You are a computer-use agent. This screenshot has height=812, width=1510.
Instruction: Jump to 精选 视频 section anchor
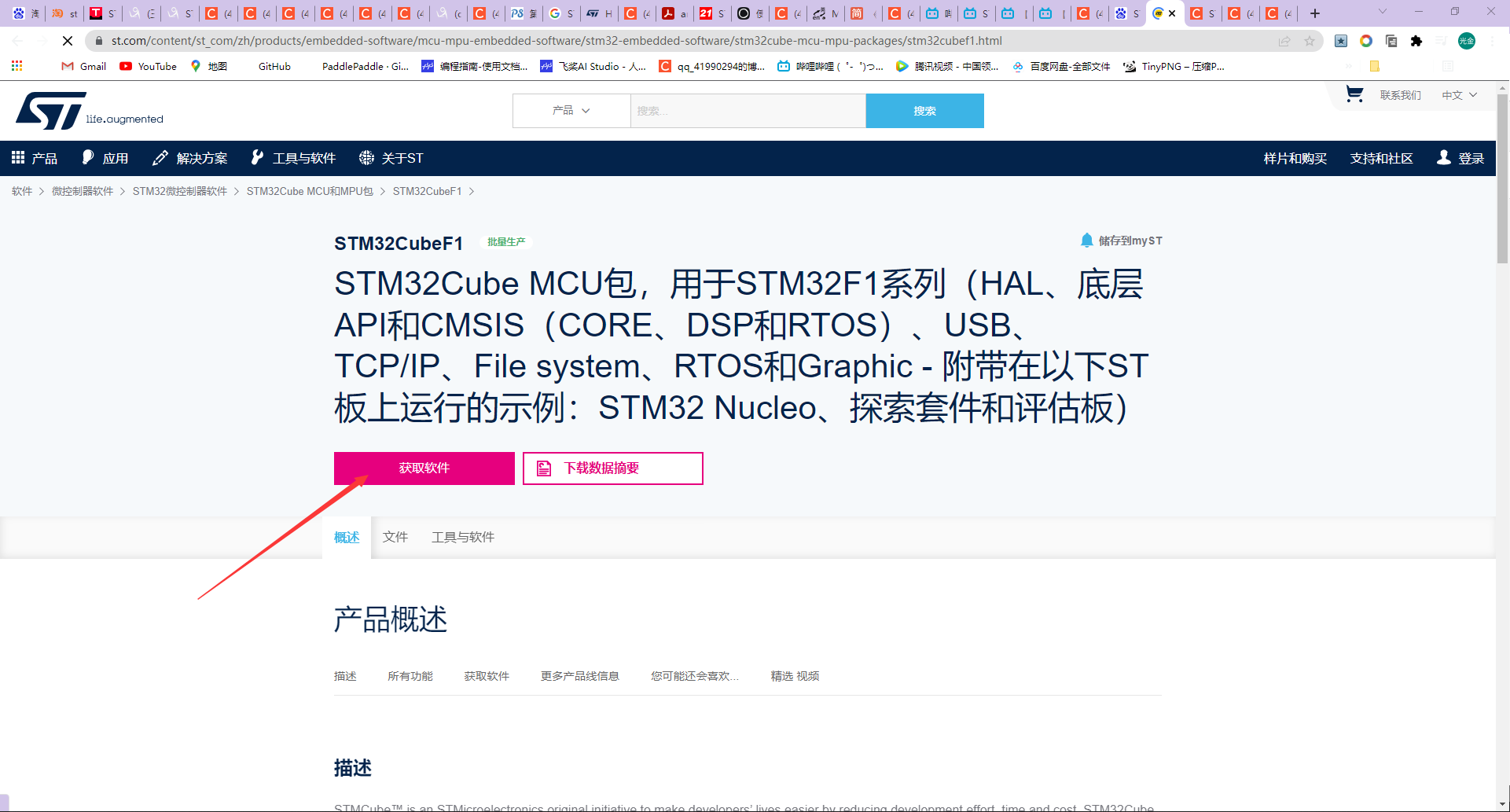(x=795, y=676)
